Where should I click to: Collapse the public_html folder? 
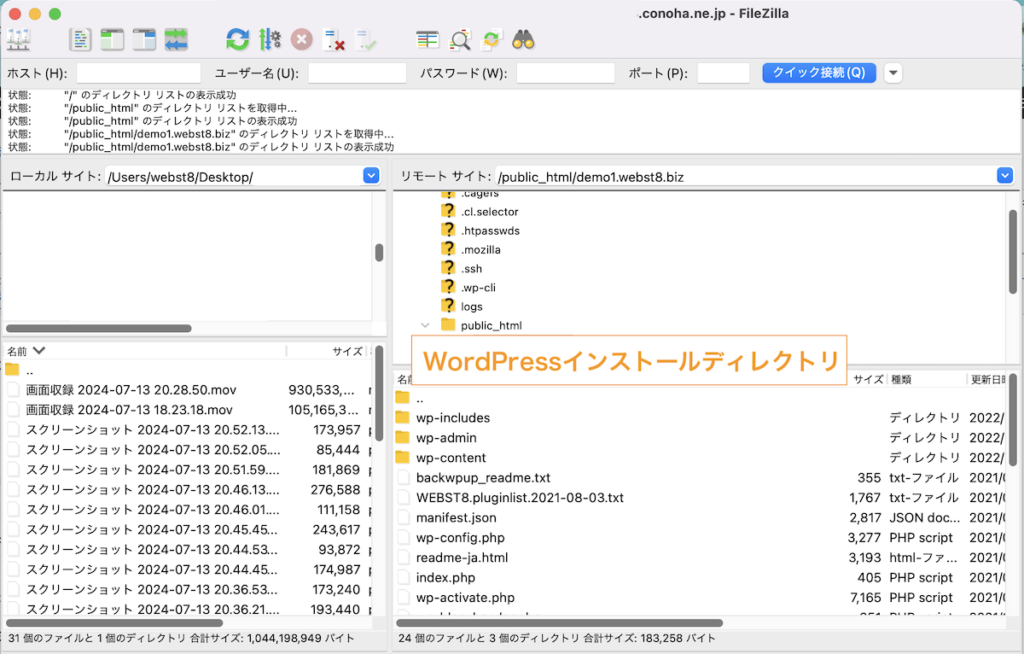point(424,325)
